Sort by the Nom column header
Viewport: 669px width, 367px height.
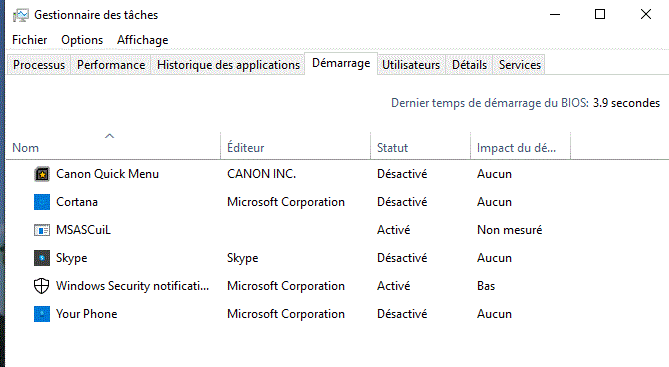tap(113, 146)
